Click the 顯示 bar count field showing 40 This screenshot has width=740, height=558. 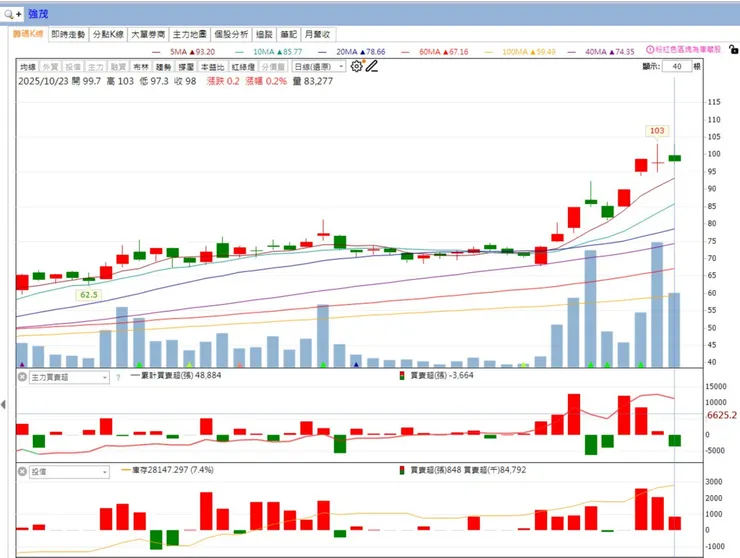677,67
